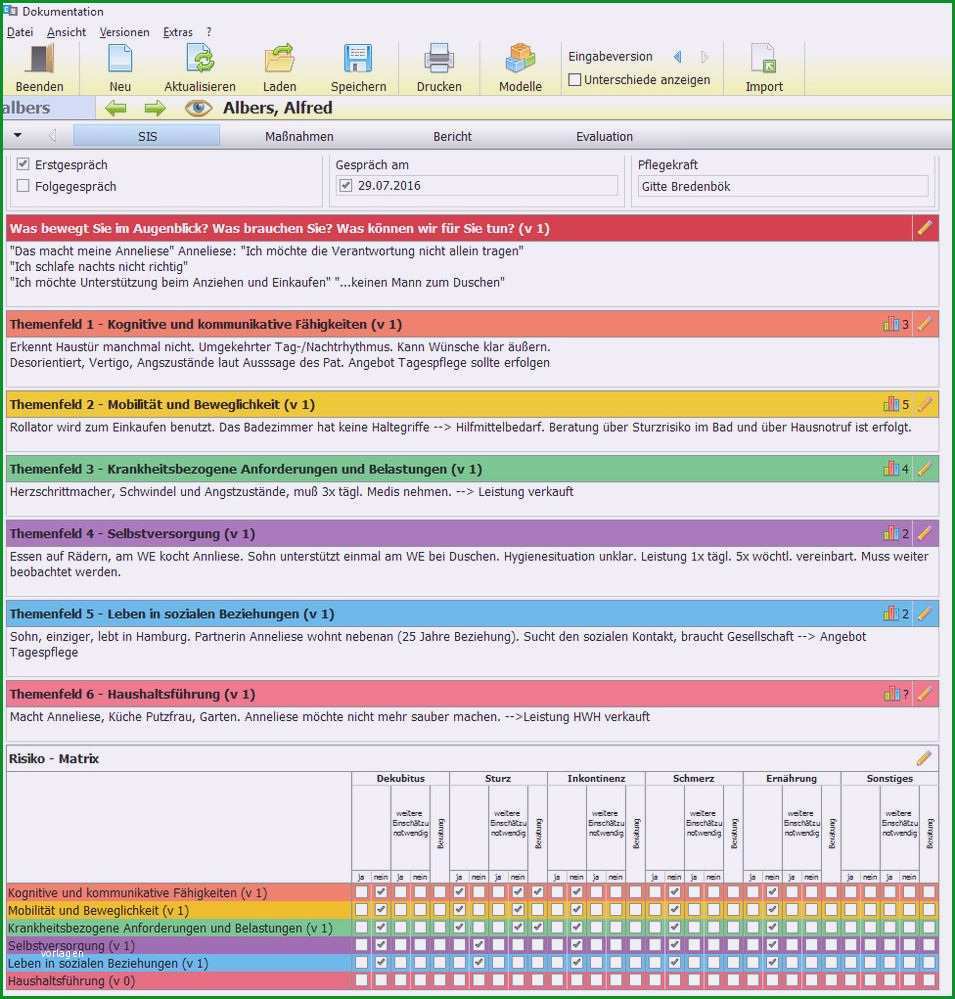Uncheck Sturz nein in Selbstversorgung row
The width and height of the screenshot is (955, 999).
point(479,945)
